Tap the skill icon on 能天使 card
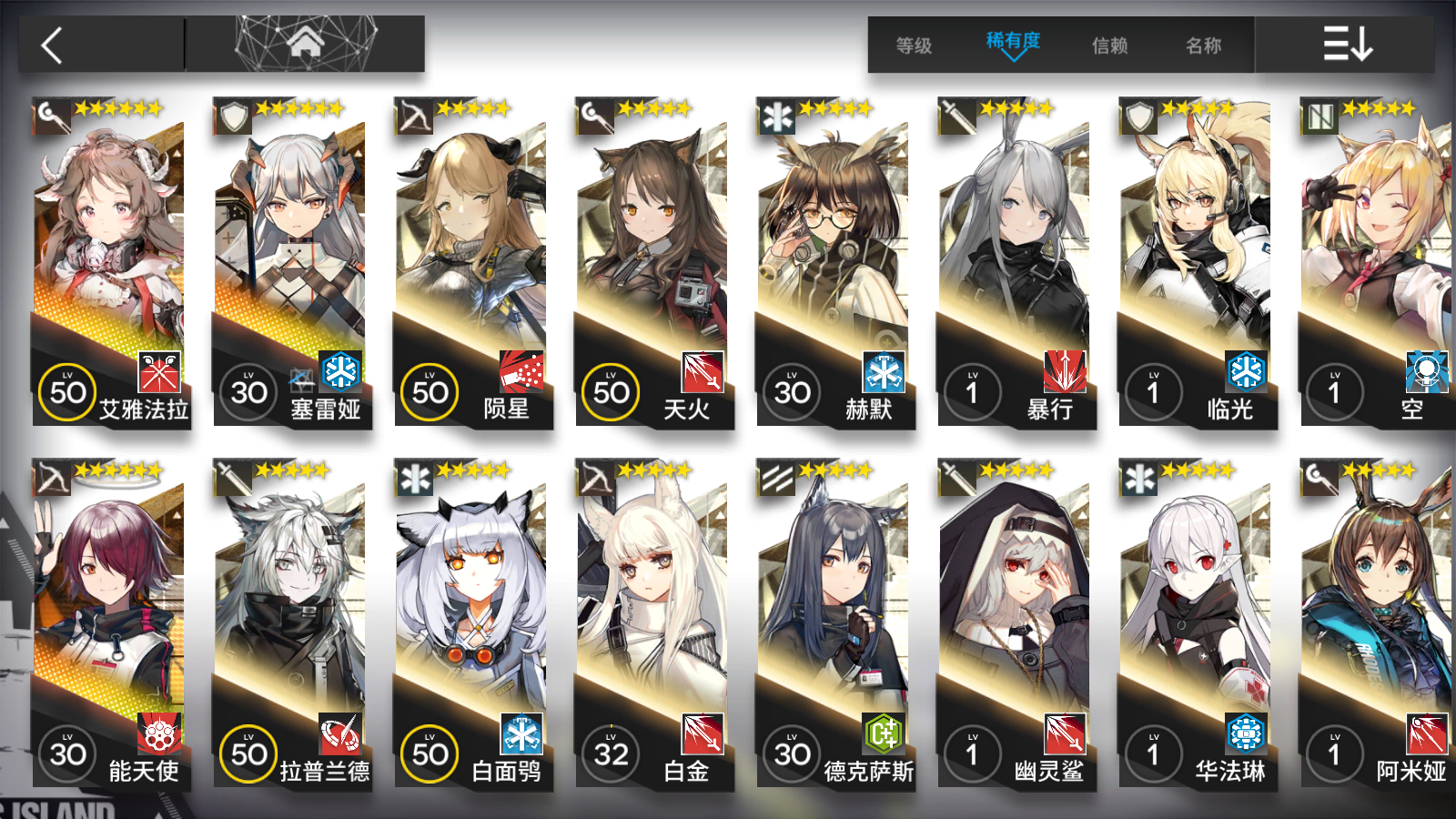1456x819 pixels. [x=159, y=733]
